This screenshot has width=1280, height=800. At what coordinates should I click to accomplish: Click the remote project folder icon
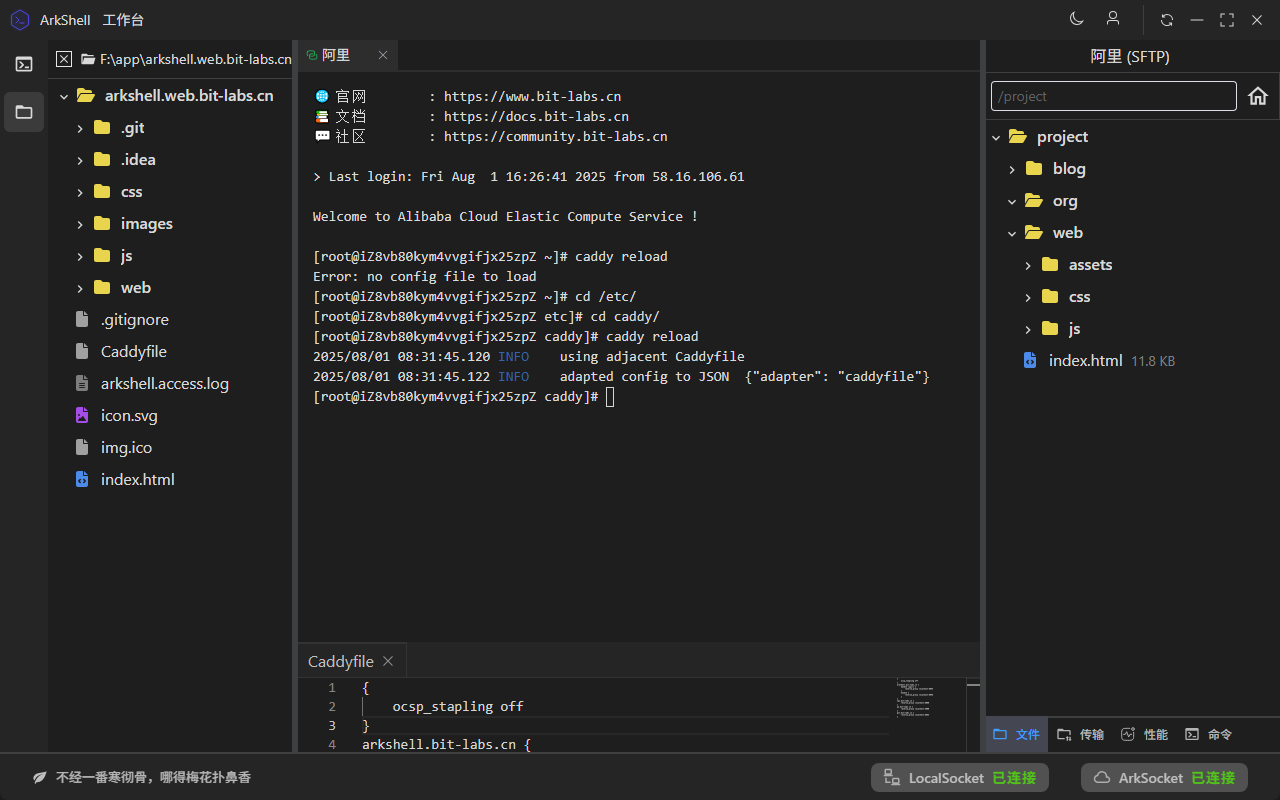click(1018, 137)
